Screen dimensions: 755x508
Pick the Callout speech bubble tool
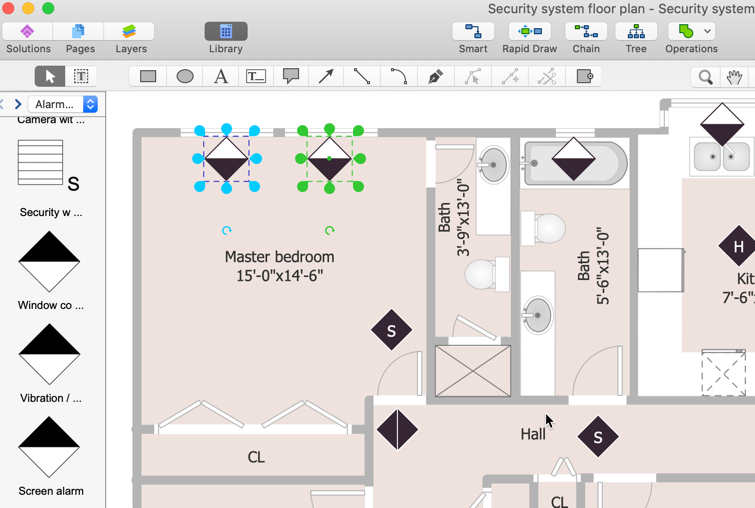pos(291,76)
